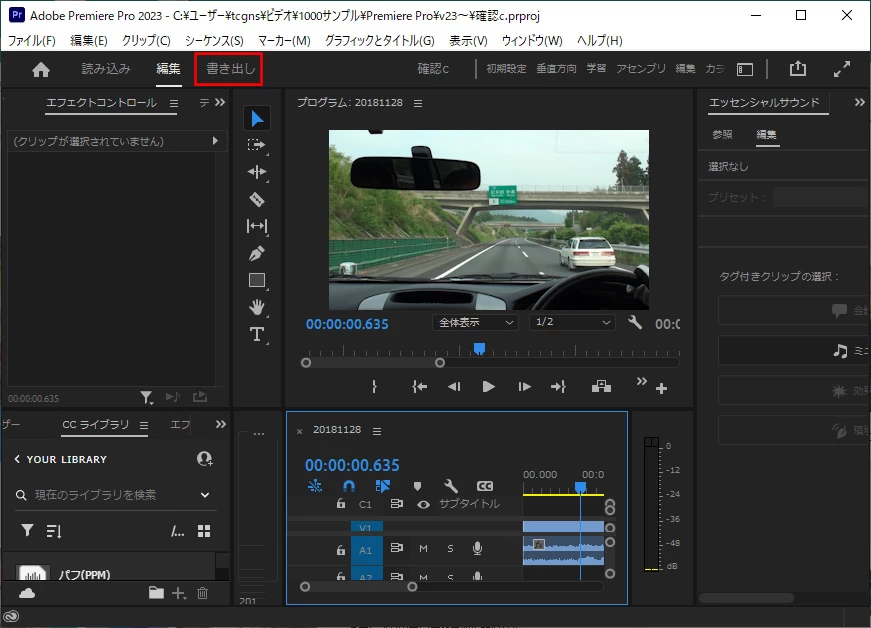Image resolution: width=871 pixels, height=628 pixels.
Task: Step forward one frame
Action: pos(524,386)
